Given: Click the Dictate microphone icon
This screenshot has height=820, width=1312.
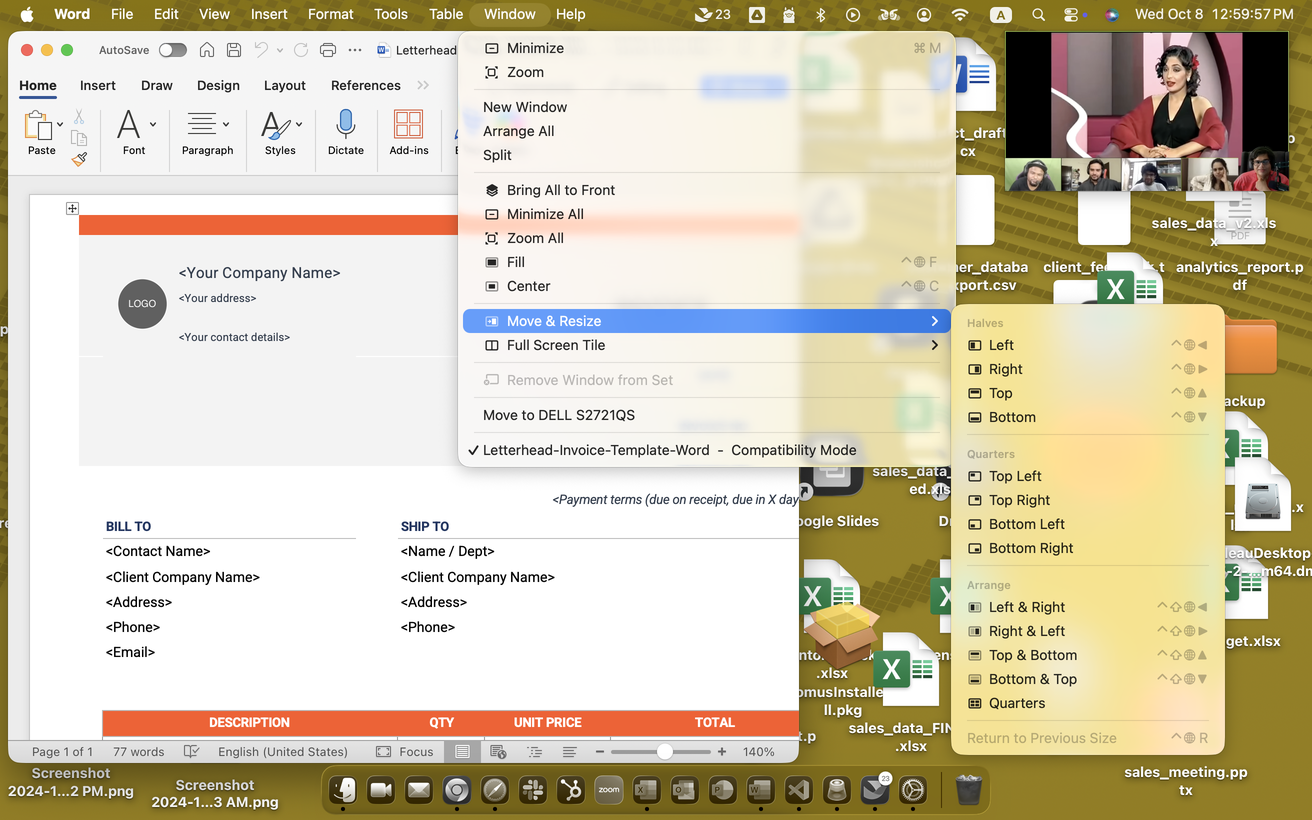Looking at the screenshot, I should [x=345, y=132].
